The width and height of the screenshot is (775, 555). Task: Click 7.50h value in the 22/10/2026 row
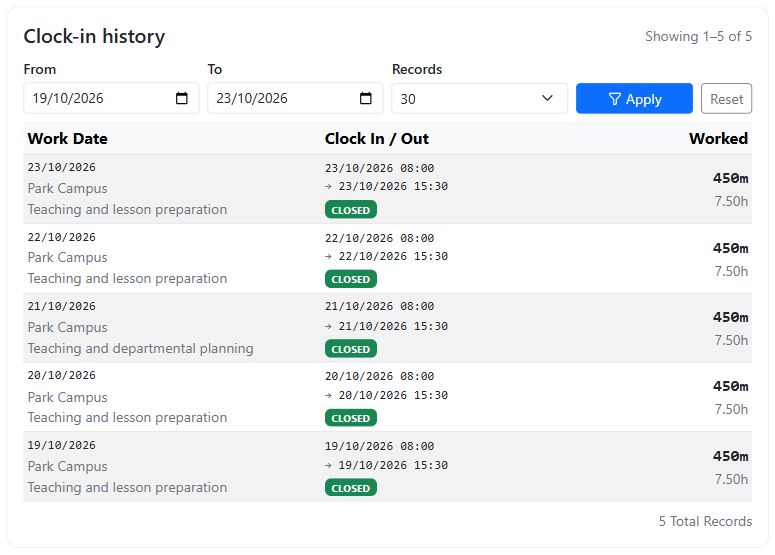coord(731,271)
